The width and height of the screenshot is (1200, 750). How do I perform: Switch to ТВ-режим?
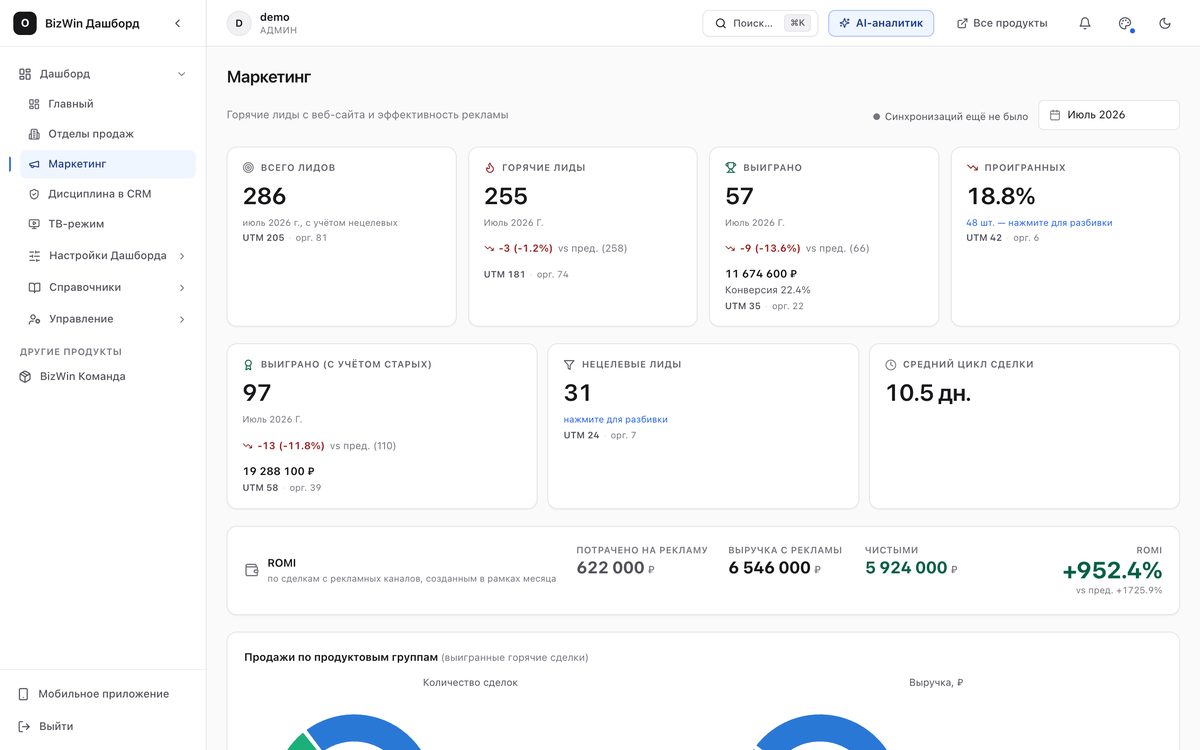click(x=108, y=224)
